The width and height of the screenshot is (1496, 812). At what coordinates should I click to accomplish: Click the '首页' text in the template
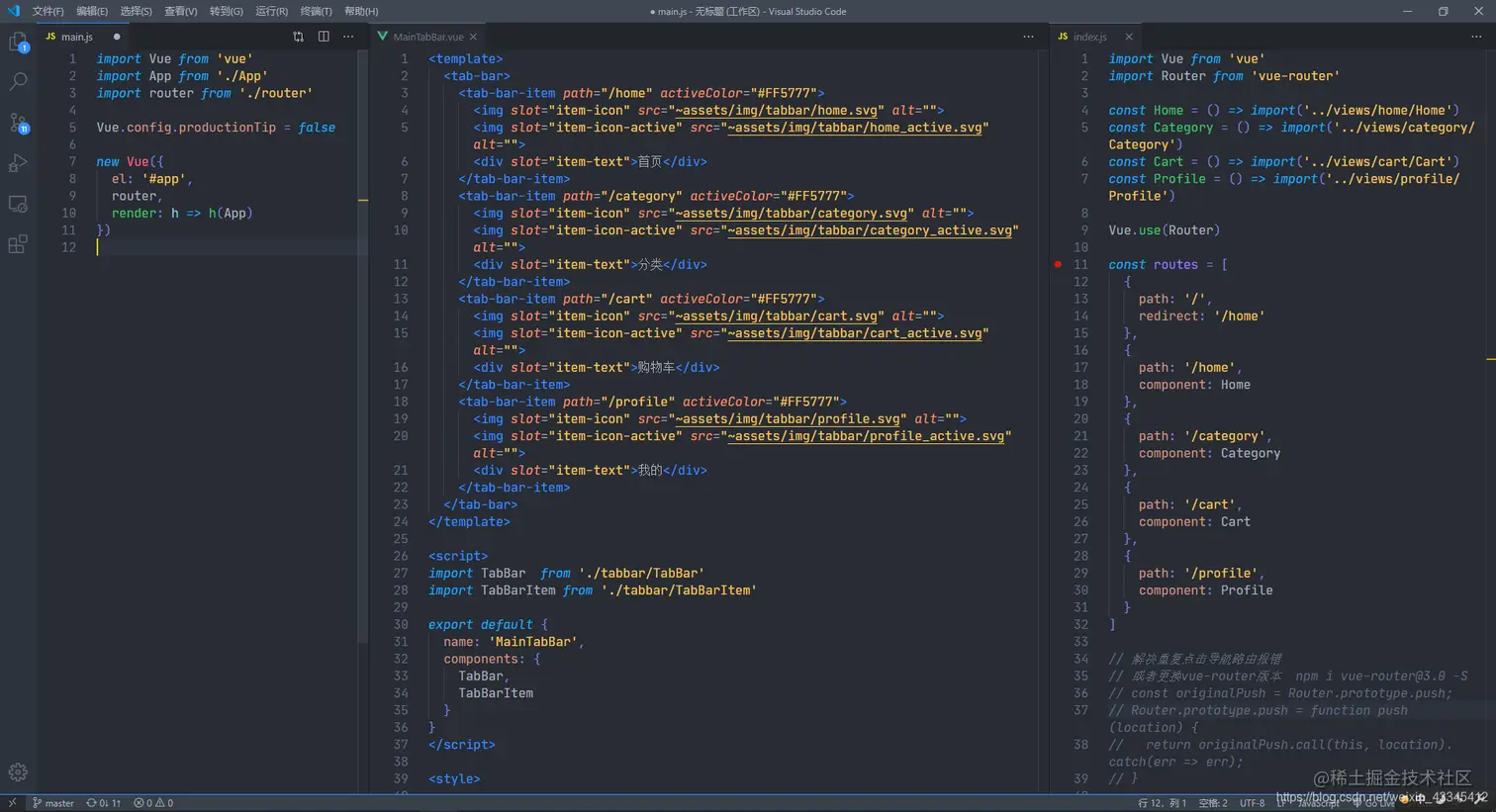click(x=650, y=161)
